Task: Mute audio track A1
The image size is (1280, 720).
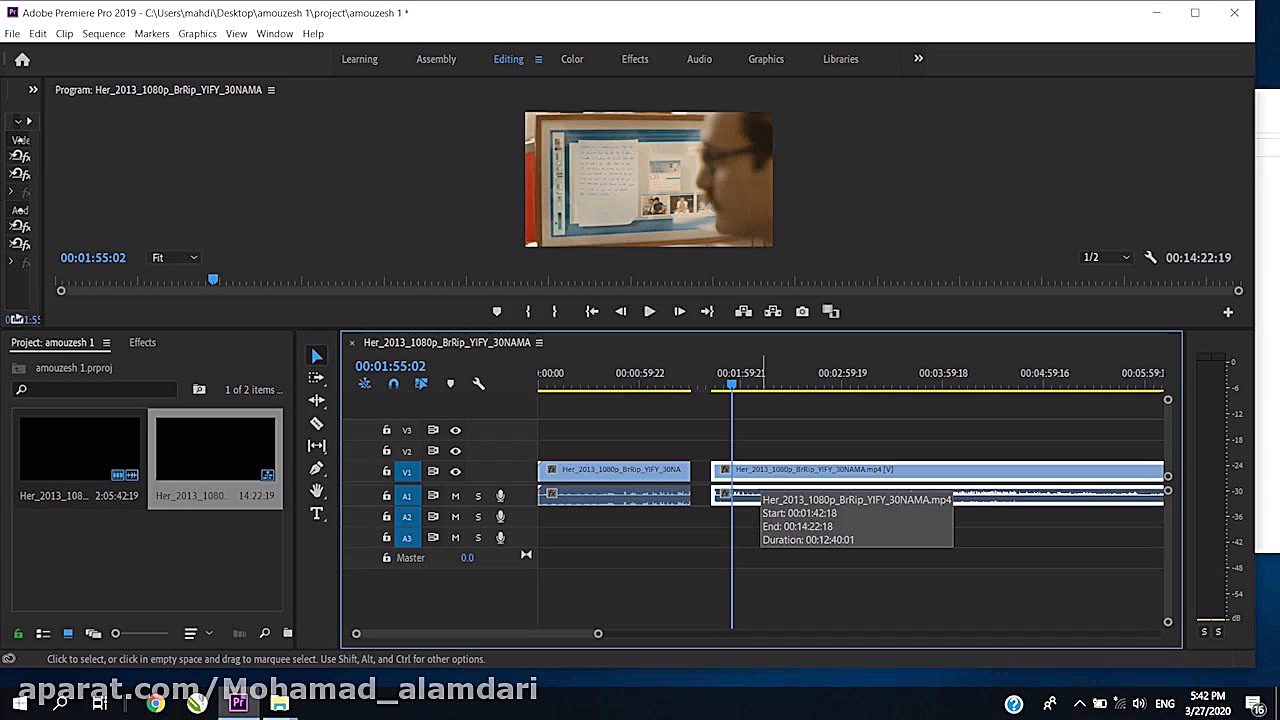Action: (455, 496)
